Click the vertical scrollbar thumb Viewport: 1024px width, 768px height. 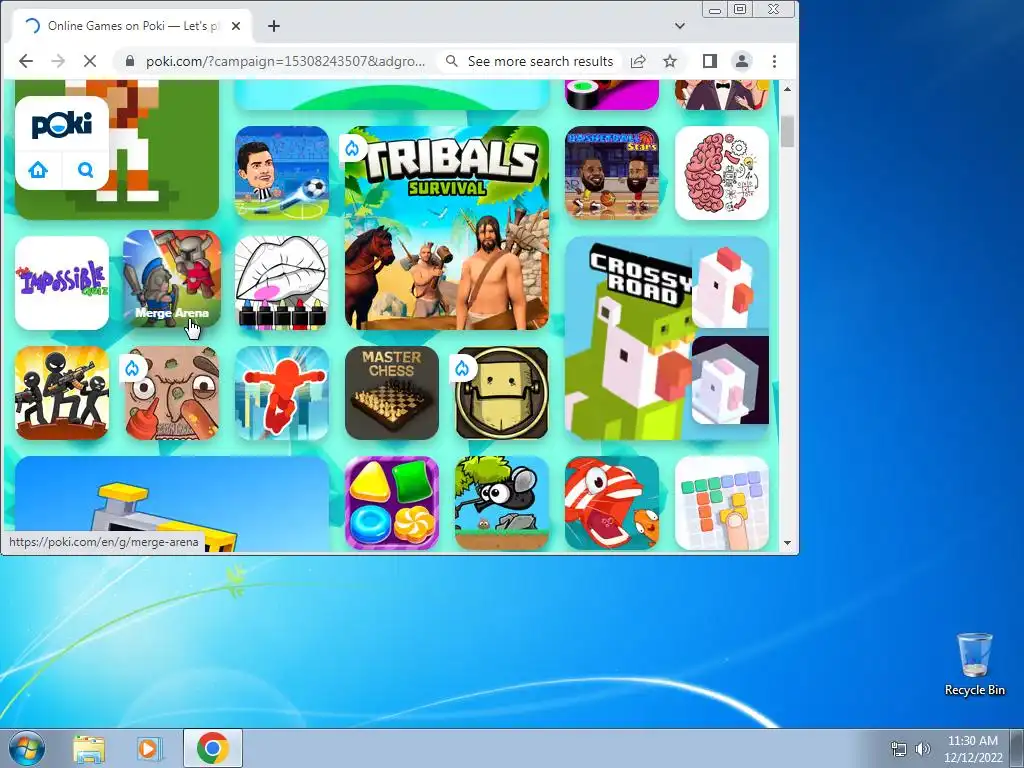point(788,131)
